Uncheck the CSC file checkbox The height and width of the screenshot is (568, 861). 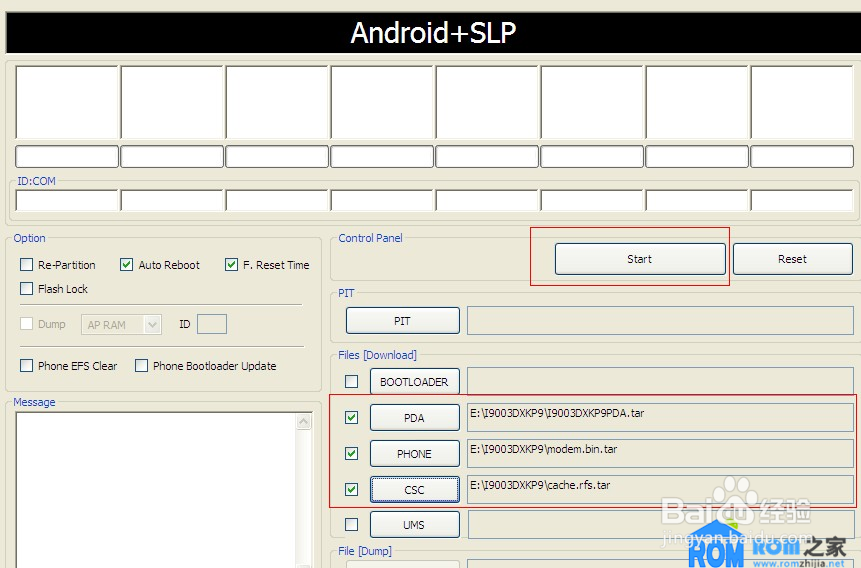(x=351, y=489)
